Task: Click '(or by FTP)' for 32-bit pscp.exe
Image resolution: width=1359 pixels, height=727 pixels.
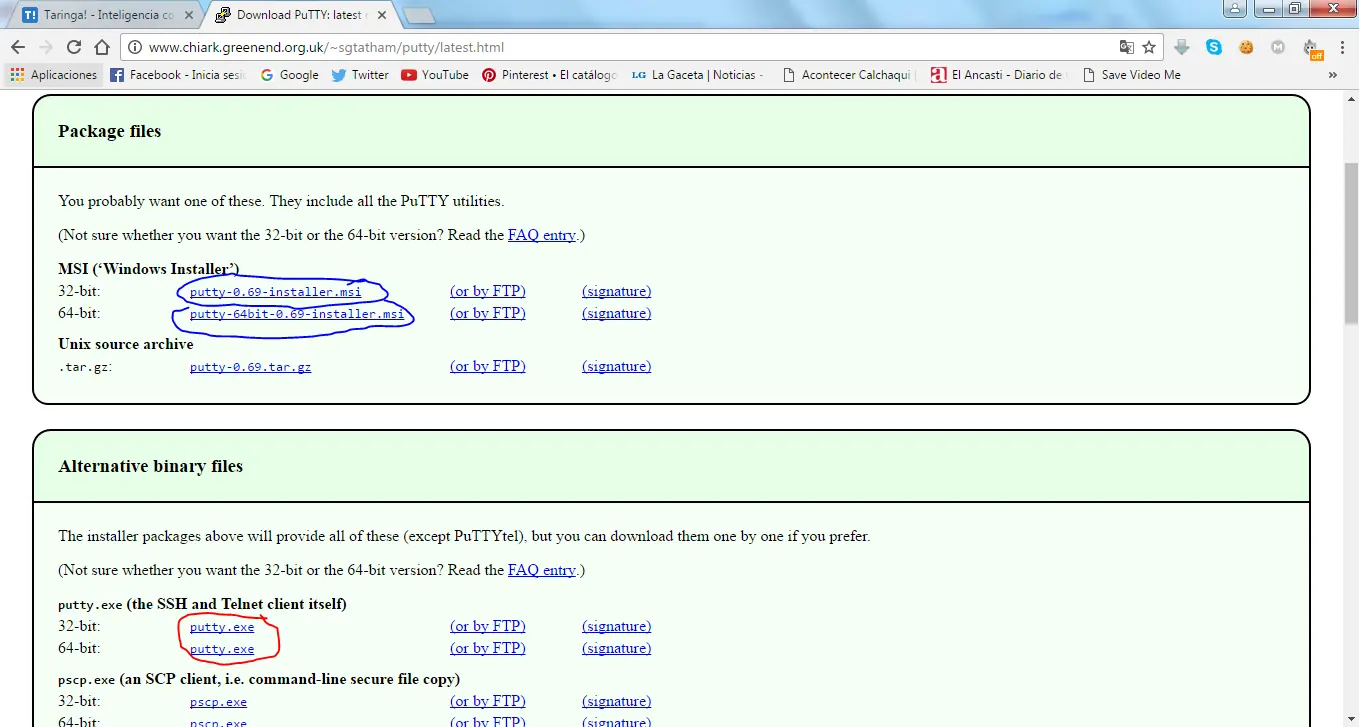Action: click(488, 701)
